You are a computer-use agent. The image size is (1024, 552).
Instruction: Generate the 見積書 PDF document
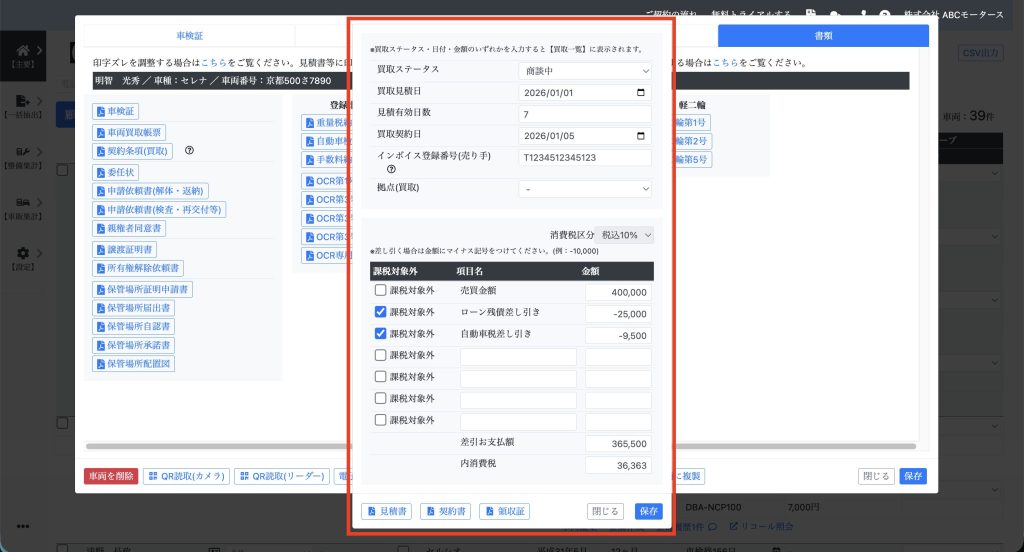point(386,511)
